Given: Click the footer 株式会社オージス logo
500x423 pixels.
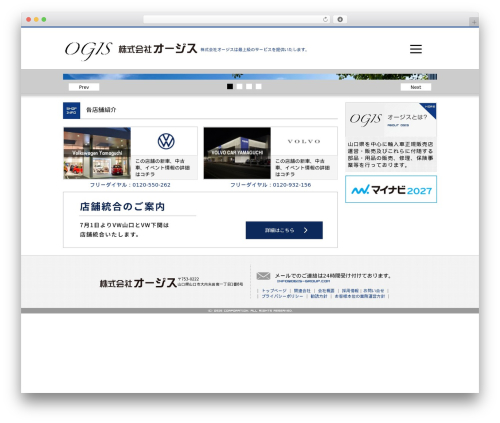Looking at the screenshot, I should pos(138,283).
